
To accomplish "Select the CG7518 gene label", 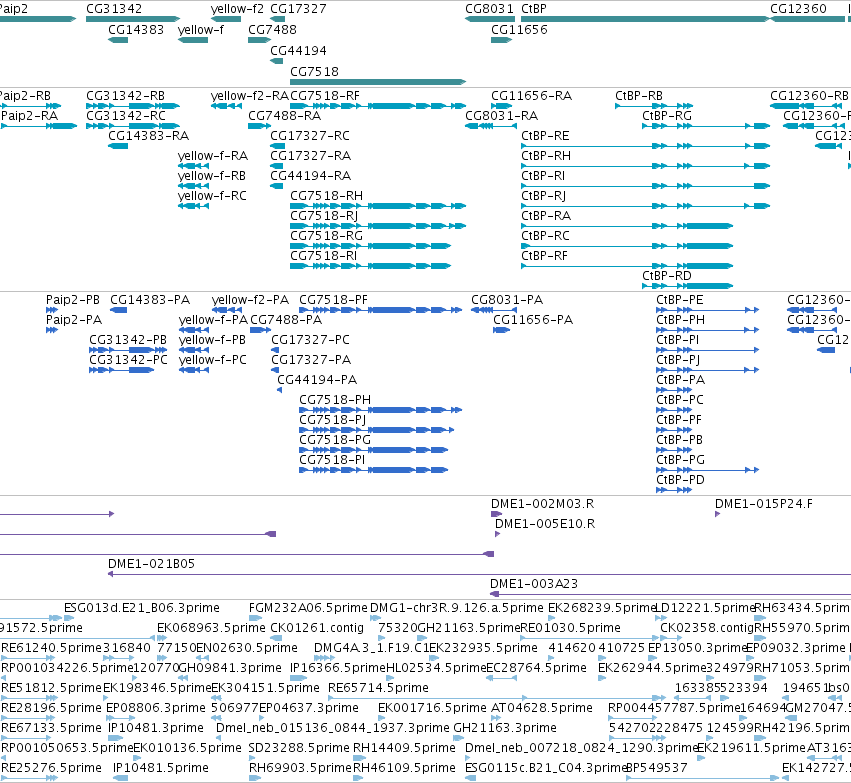I will pyautogui.click(x=314, y=72).
